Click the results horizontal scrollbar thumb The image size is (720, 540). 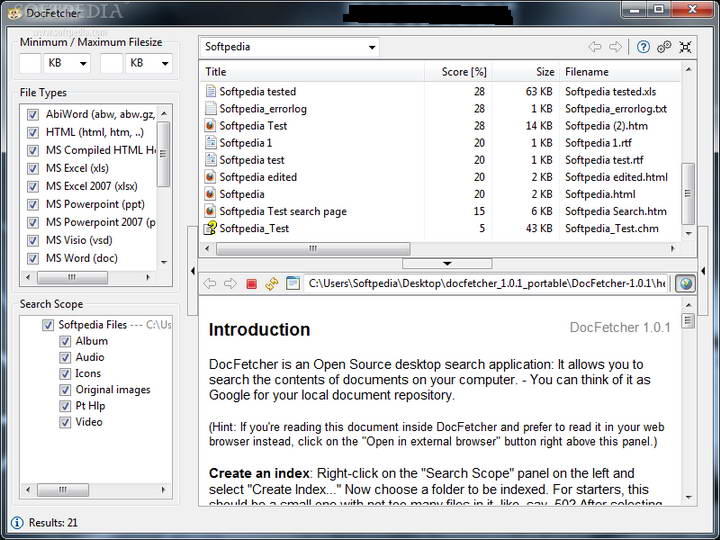pyautogui.click(x=313, y=249)
